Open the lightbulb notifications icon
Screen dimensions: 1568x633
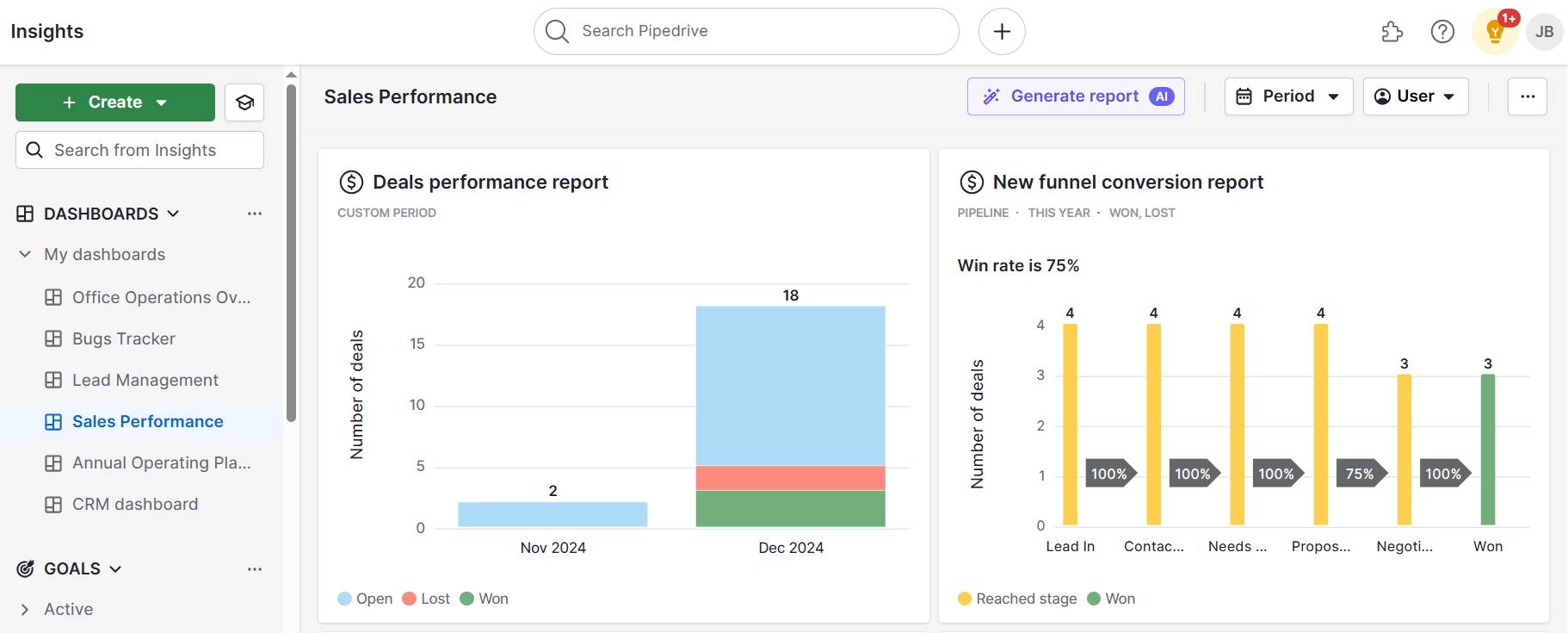click(1495, 33)
